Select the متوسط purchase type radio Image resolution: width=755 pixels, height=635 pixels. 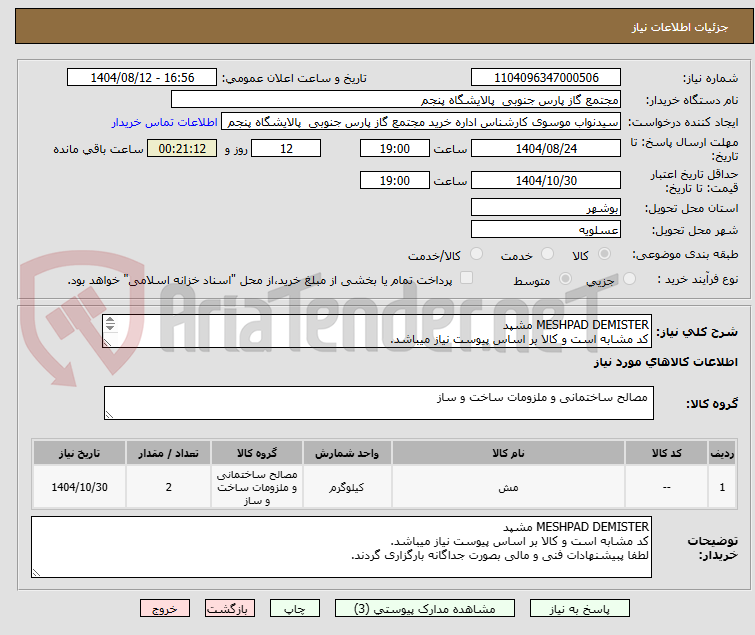point(565,279)
